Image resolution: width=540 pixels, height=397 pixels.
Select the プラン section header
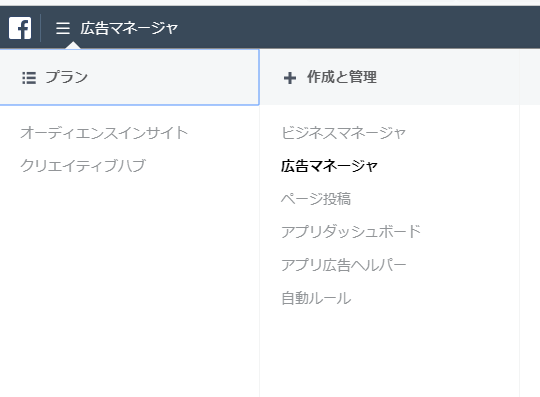(129, 77)
